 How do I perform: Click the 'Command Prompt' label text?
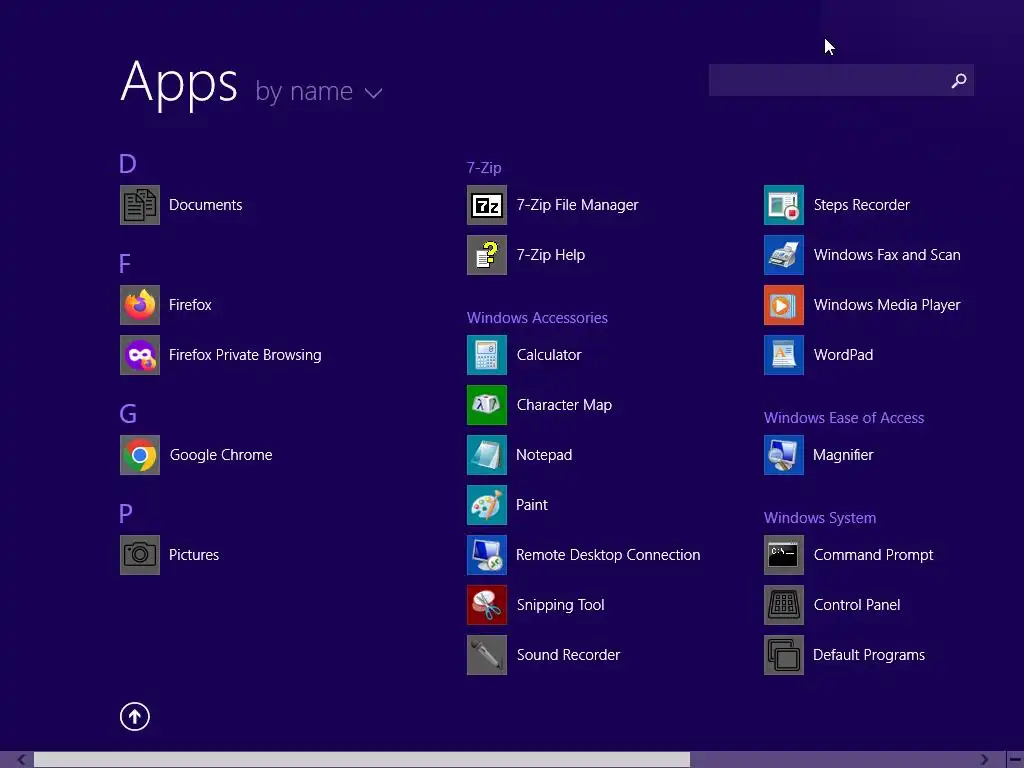click(x=873, y=555)
